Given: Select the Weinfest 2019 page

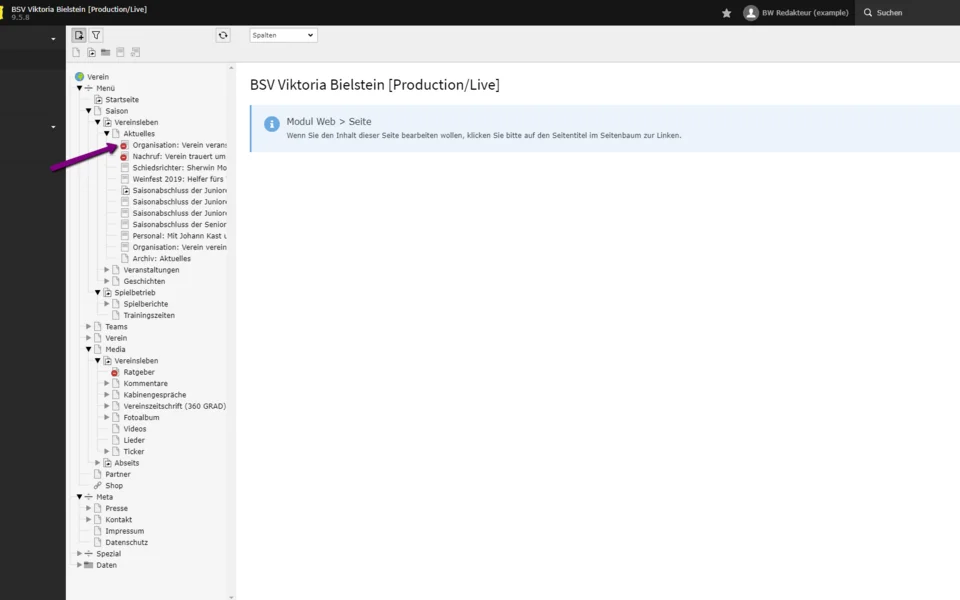Looking at the screenshot, I should click(x=179, y=179).
